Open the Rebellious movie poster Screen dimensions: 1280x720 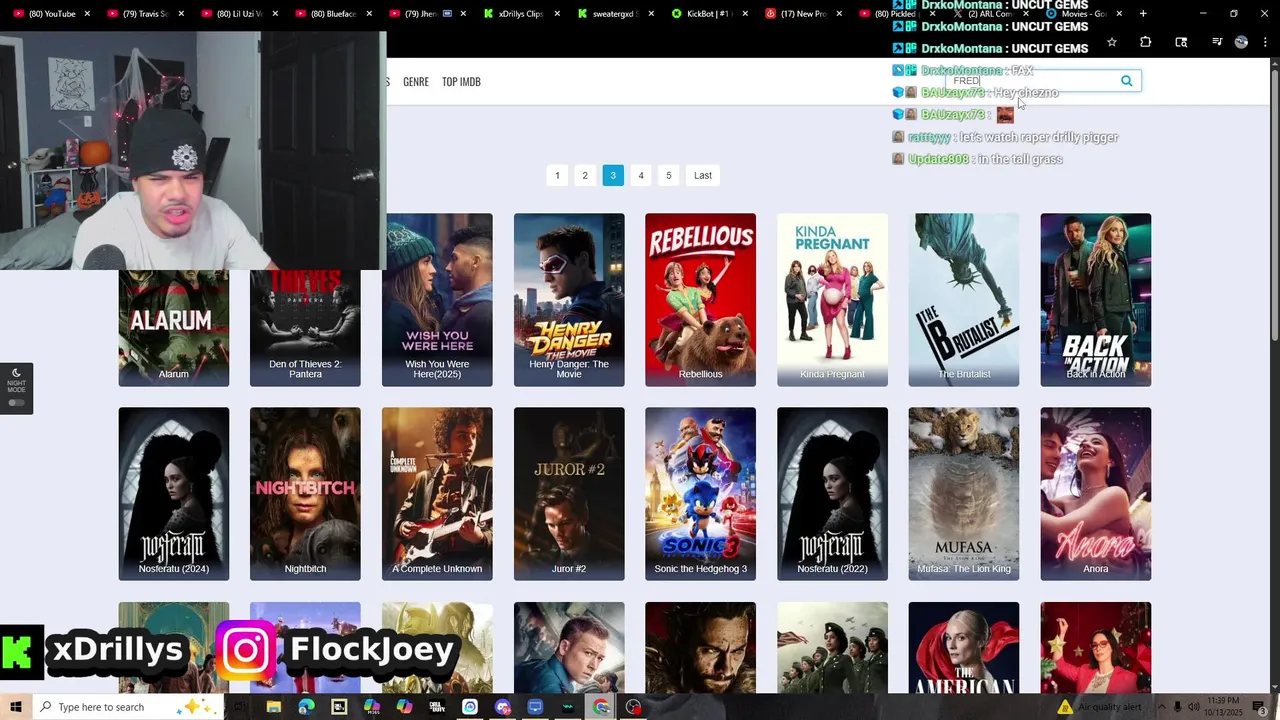click(700, 300)
